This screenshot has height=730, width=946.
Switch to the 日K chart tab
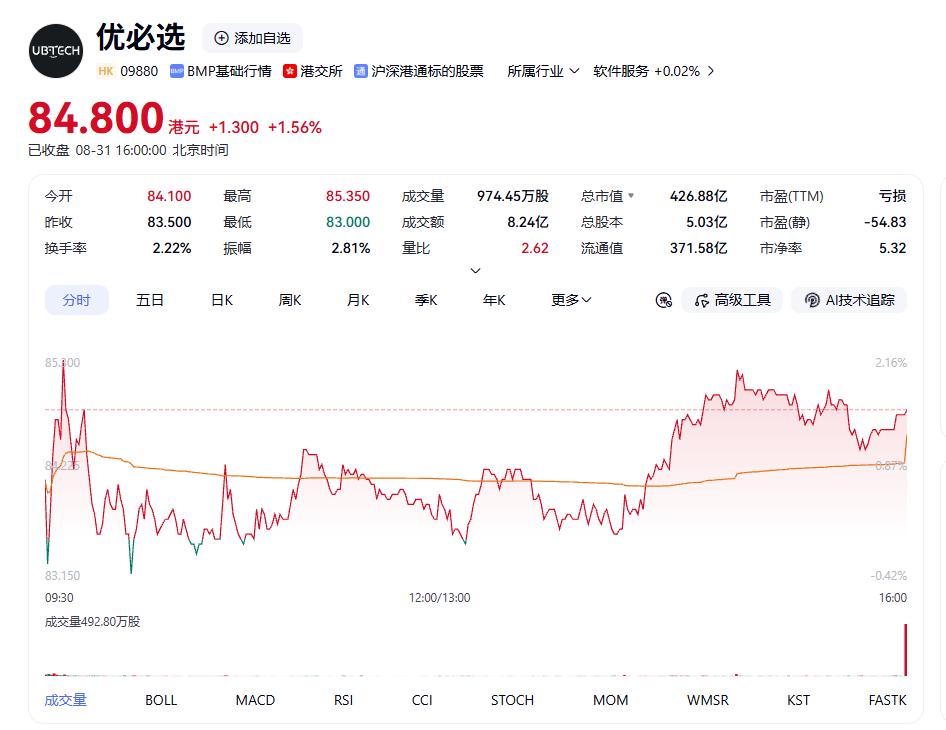(x=222, y=300)
